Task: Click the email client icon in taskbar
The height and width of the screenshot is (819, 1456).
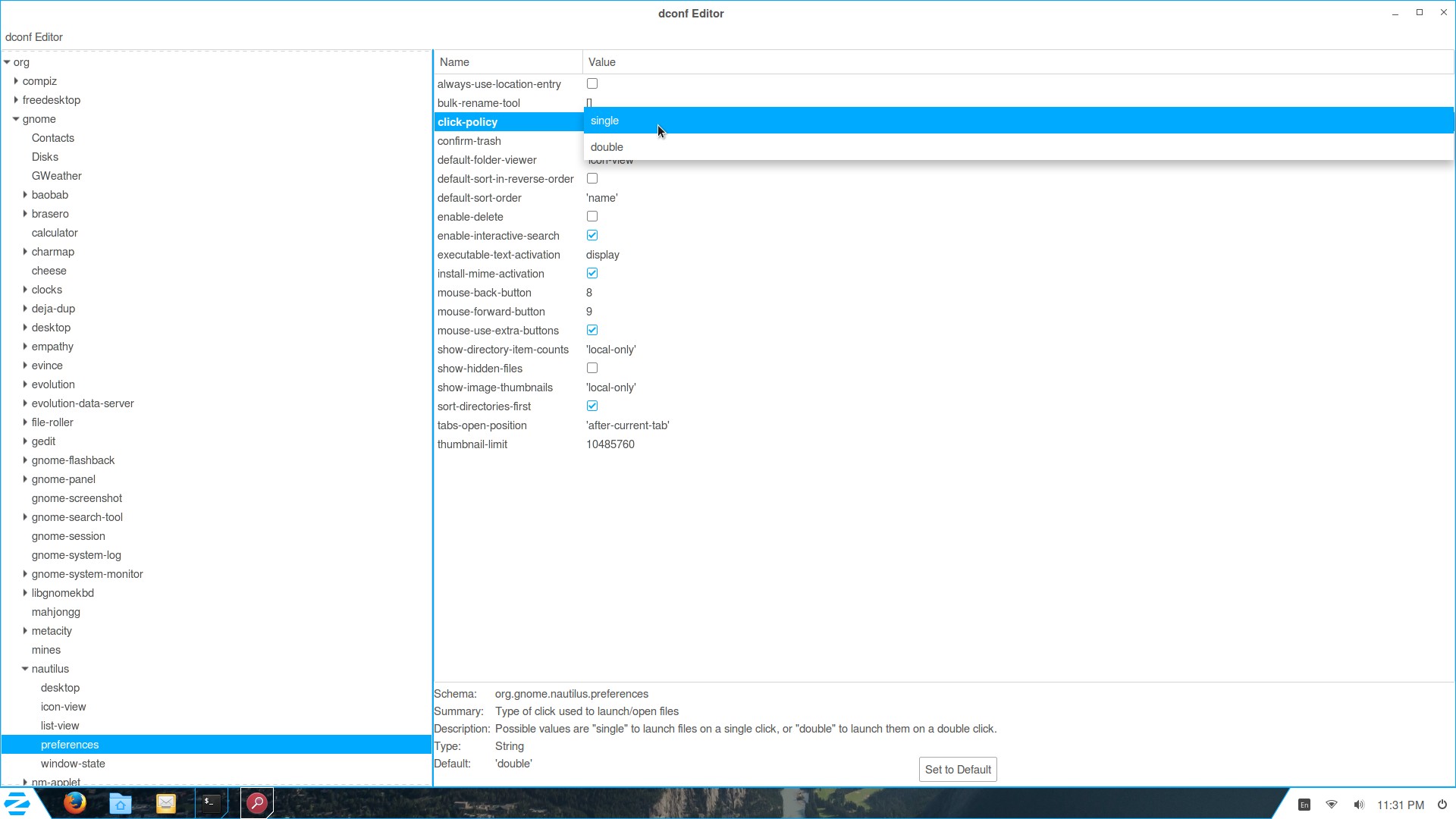Action: 166,804
